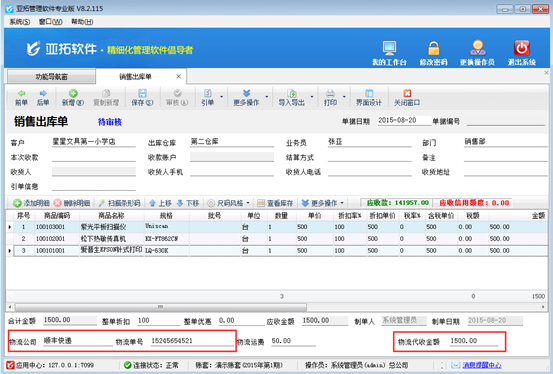Screen dimensions: 553x374
Task: Click the 物流运费 input field
Action: point(293,341)
